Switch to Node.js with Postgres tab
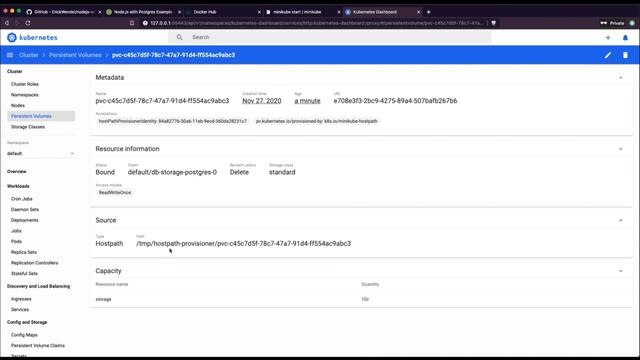640x360 pixels. point(143,12)
